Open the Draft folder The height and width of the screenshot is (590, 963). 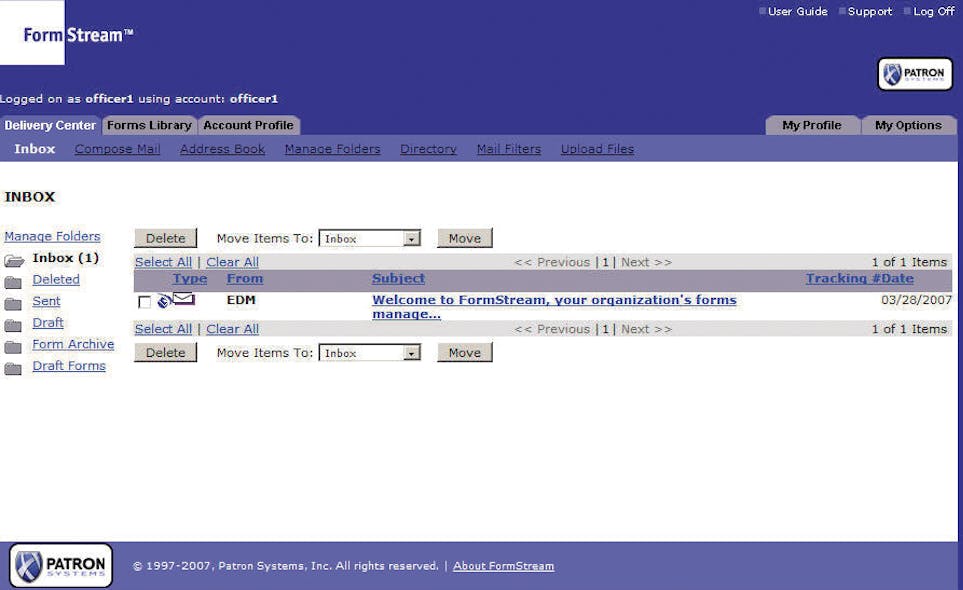click(x=48, y=322)
